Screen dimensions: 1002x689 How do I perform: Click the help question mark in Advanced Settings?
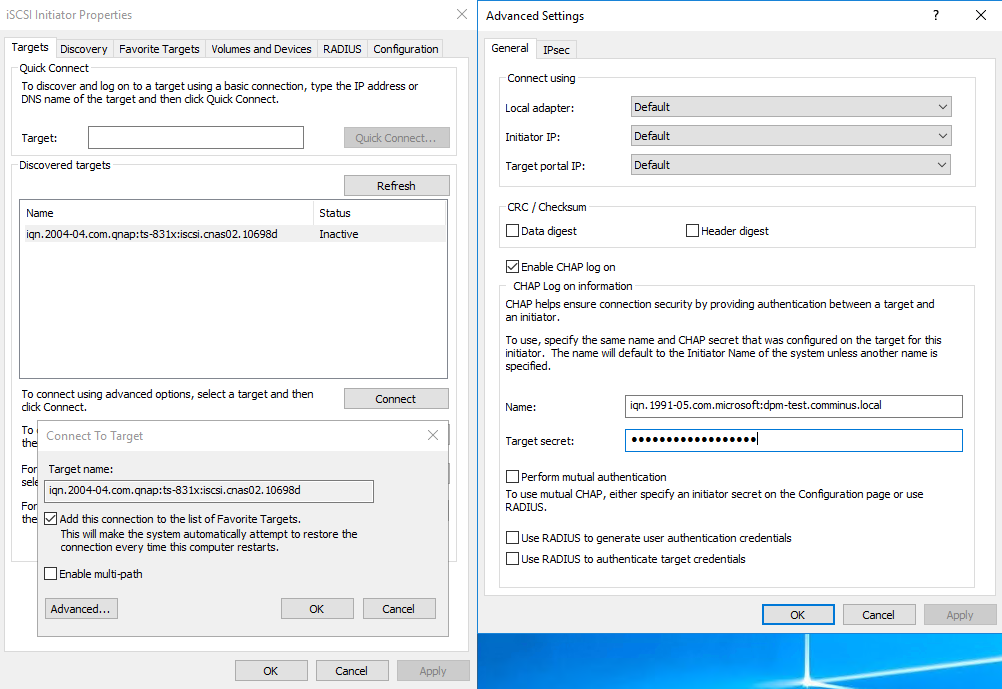click(x=936, y=15)
